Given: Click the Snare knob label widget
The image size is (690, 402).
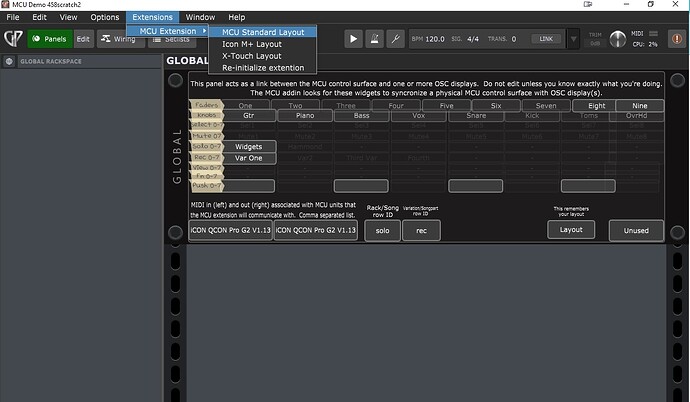Looking at the screenshot, I should click(x=476, y=116).
